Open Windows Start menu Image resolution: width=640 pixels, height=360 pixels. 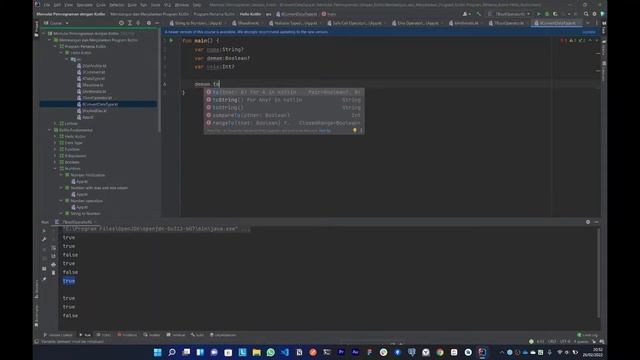coord(158,352)
